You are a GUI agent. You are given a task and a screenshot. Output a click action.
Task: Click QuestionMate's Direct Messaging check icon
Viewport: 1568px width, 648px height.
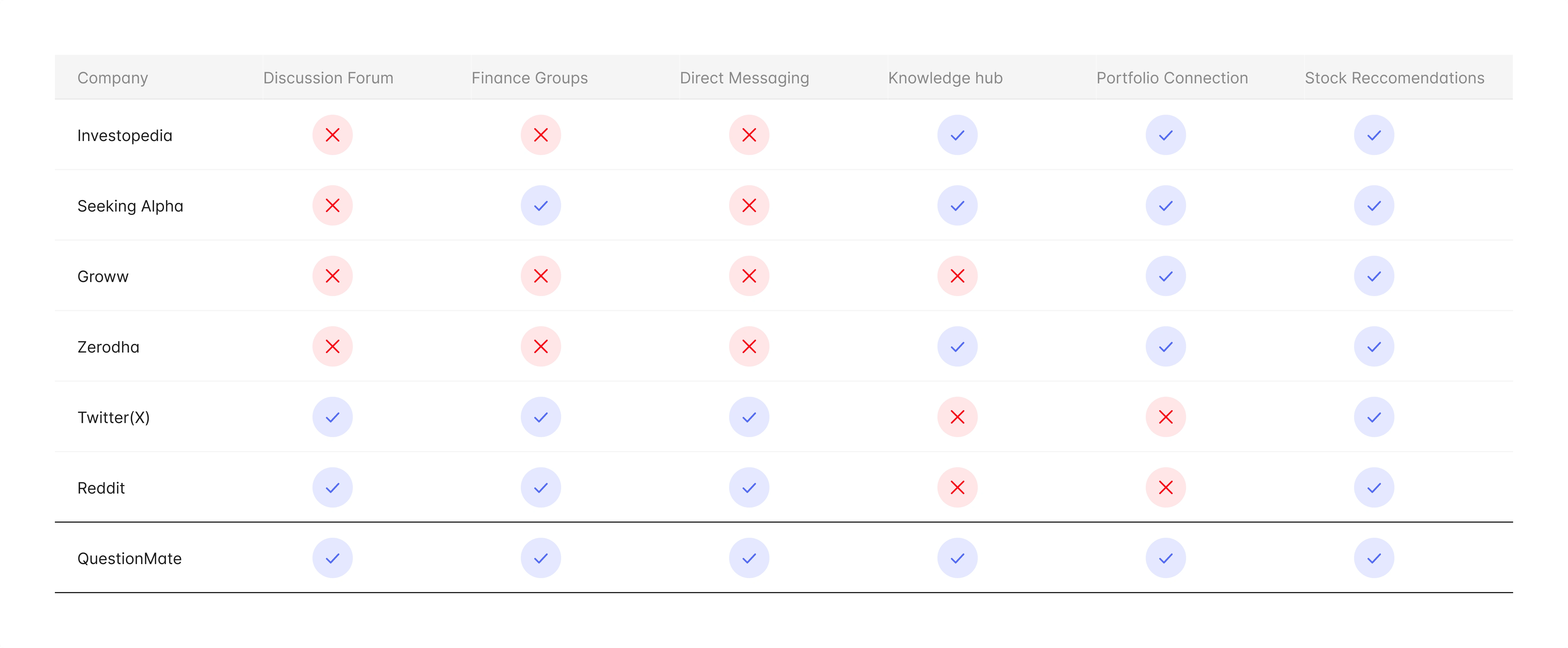pyautogui.click(x=749, y=558)
